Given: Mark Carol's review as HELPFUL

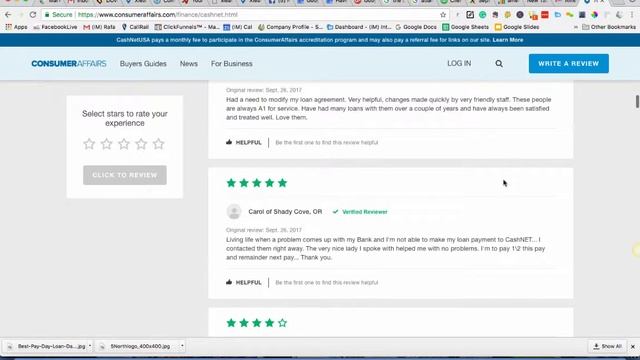Looking at the screenshot, I should point(244,282).
